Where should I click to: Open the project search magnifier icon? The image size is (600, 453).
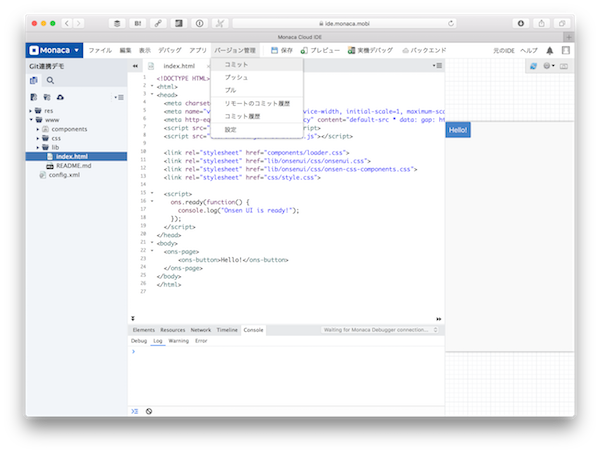click(x=50, y=80)
